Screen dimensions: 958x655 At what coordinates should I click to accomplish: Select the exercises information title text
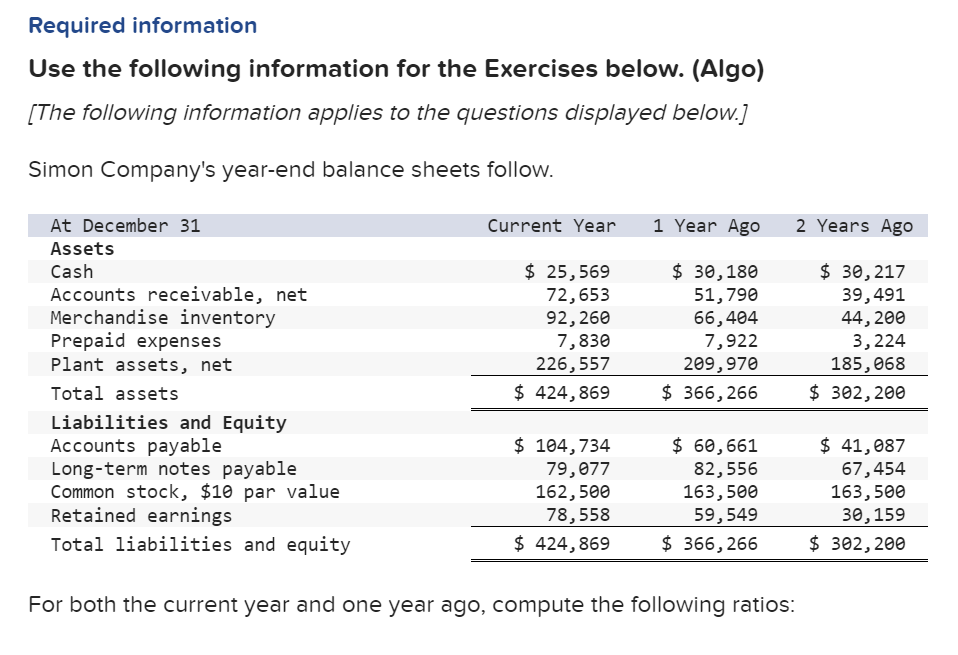pos(397,68)
